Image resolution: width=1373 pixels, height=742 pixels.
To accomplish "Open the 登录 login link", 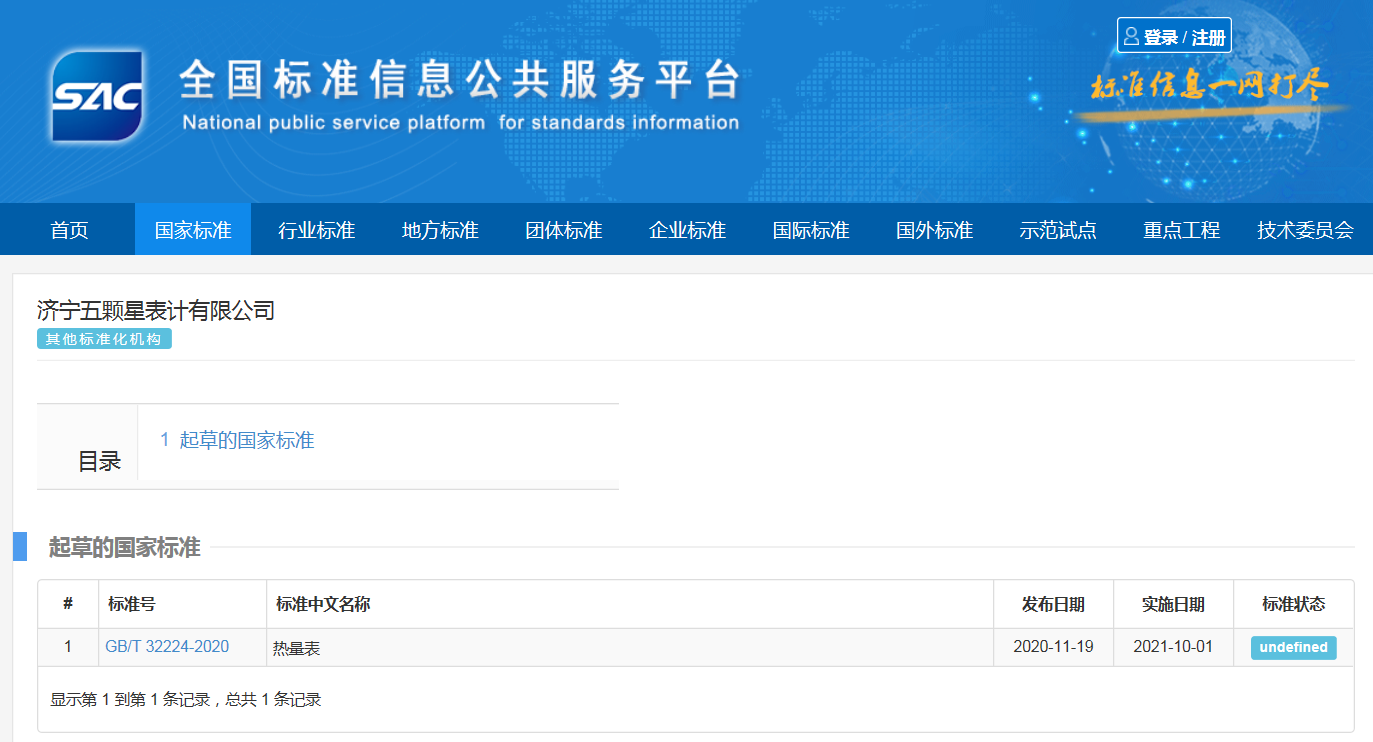I will pyautogui.click(x=1160, y=37).
